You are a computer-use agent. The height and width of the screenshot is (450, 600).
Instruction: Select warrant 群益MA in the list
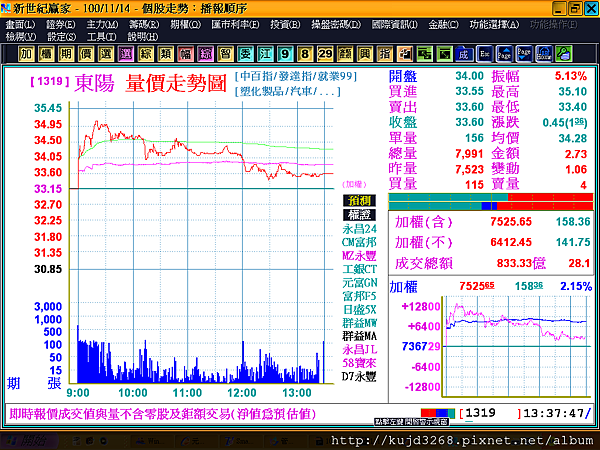(359, 336)
